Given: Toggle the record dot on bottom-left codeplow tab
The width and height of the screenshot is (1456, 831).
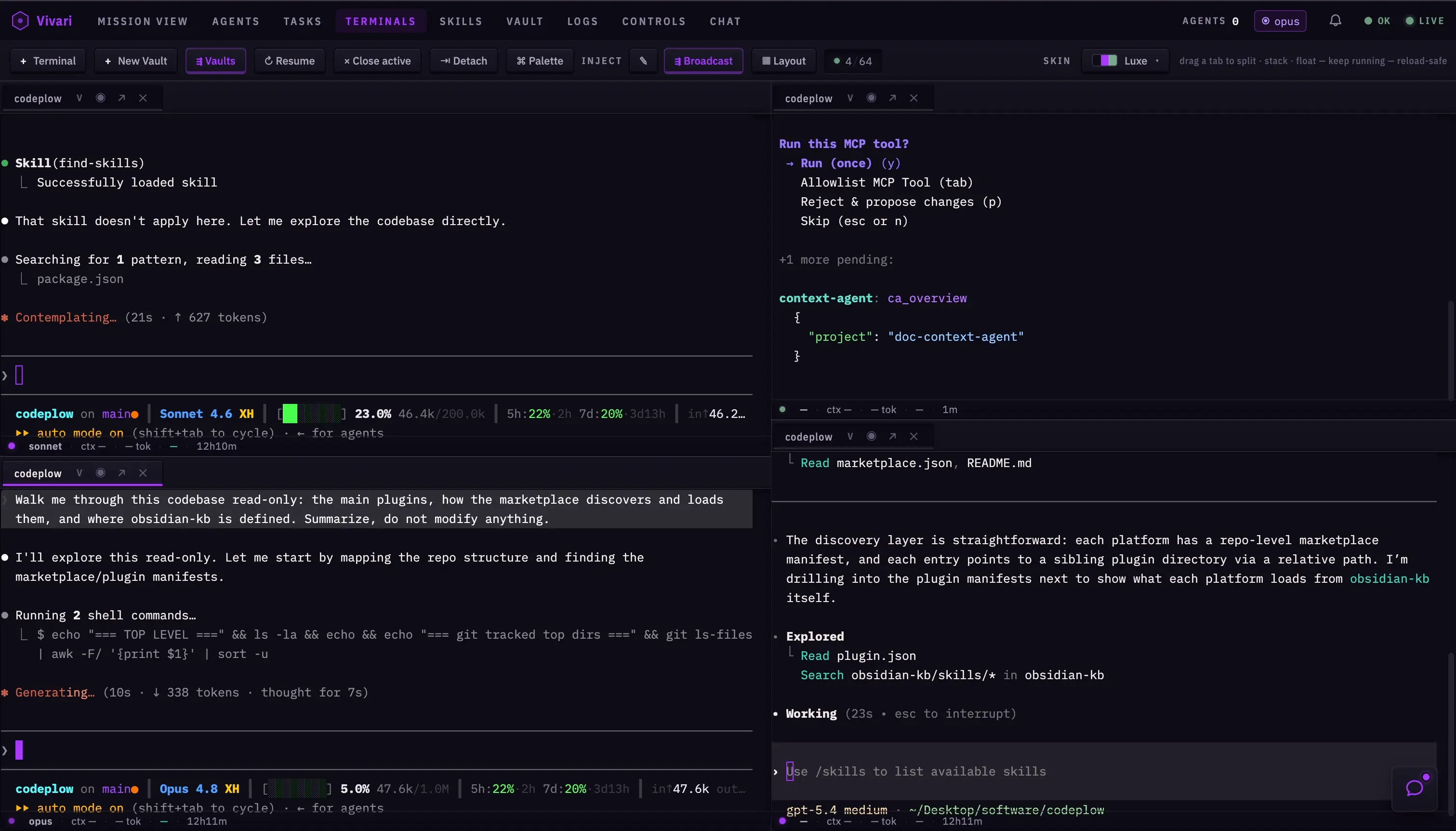Looking at the screenshot, I should 100,473.
